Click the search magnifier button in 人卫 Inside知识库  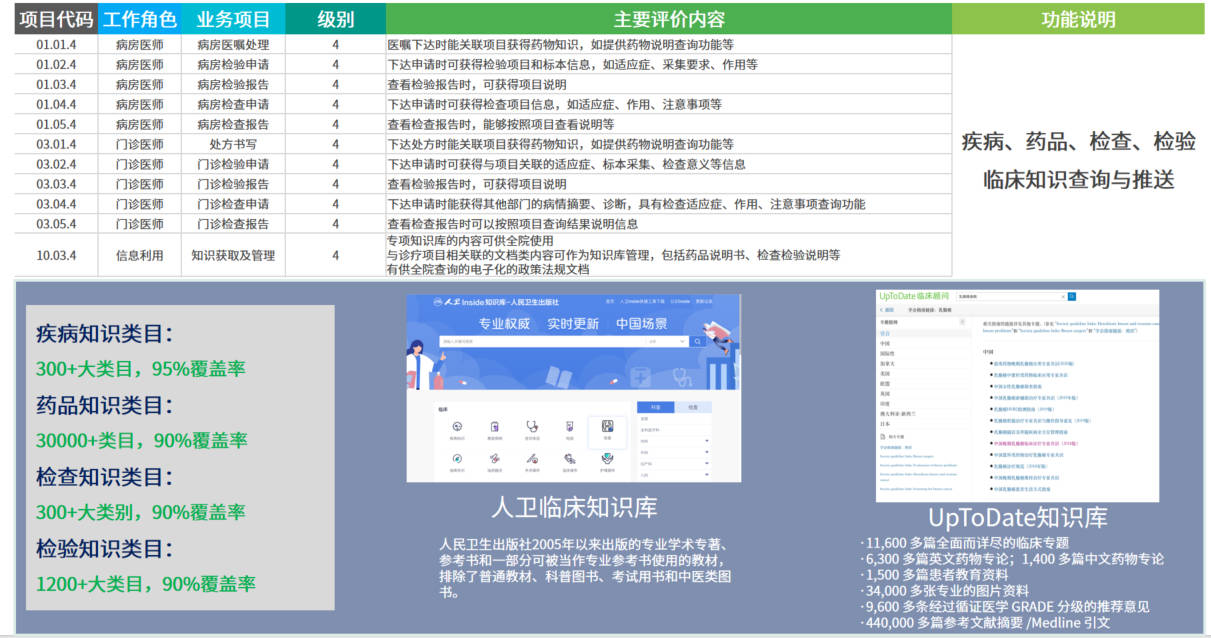coord(697,341)
